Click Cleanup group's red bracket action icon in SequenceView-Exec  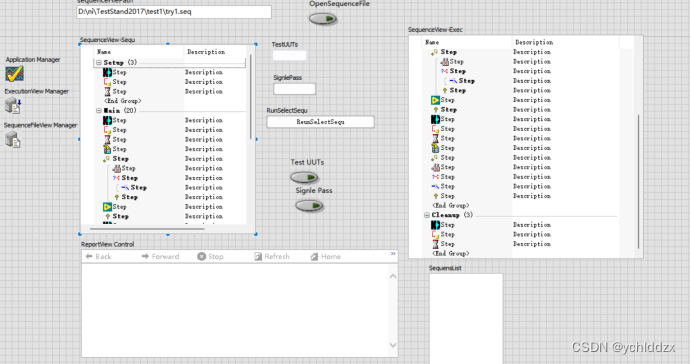435,234
